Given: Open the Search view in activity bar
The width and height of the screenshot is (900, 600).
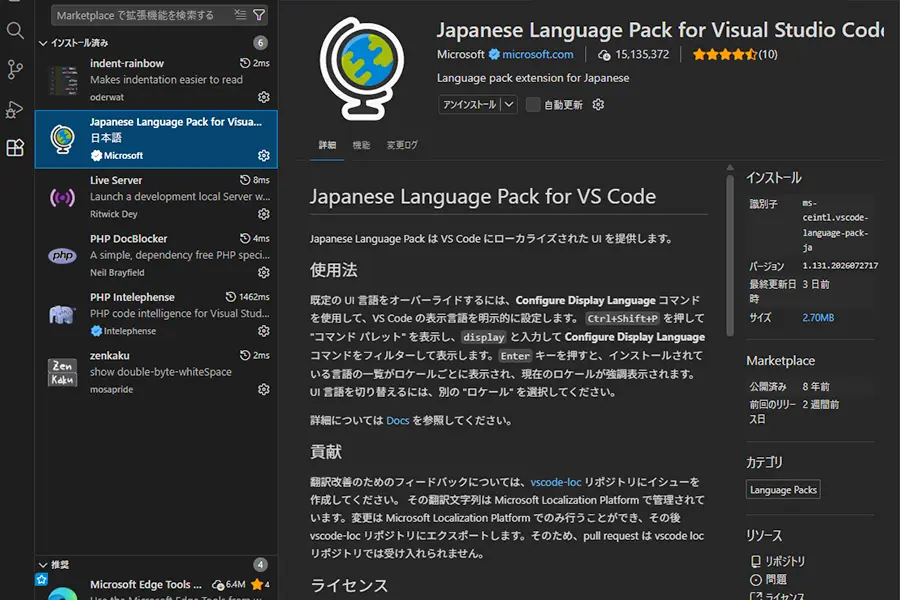Looking at the screenshot, I should [x=15, y=30].
